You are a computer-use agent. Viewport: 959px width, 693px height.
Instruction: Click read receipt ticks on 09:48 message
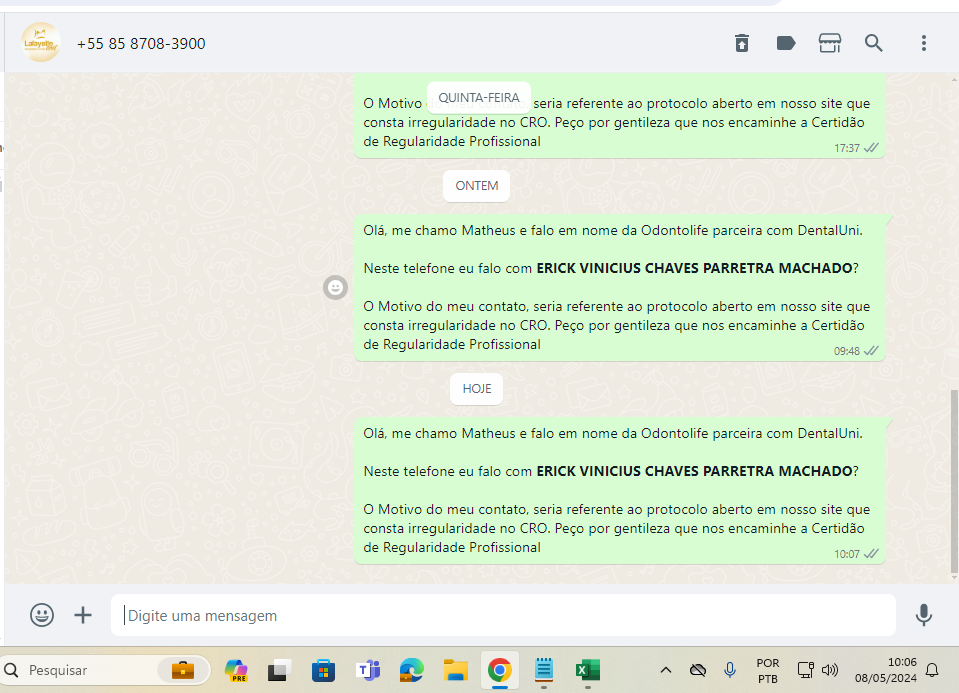871,350
